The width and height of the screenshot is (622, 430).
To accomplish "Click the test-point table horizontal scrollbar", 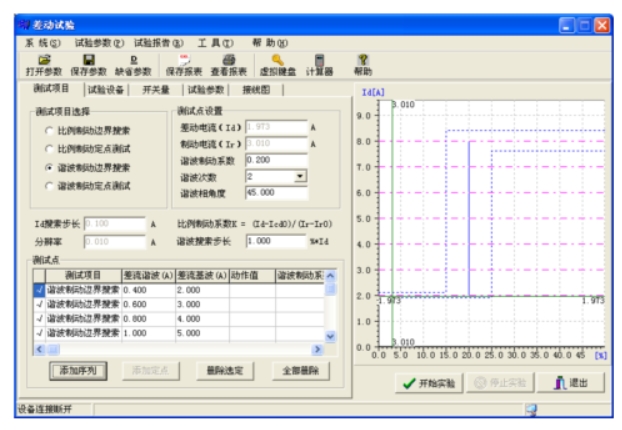I will (180, 349).
